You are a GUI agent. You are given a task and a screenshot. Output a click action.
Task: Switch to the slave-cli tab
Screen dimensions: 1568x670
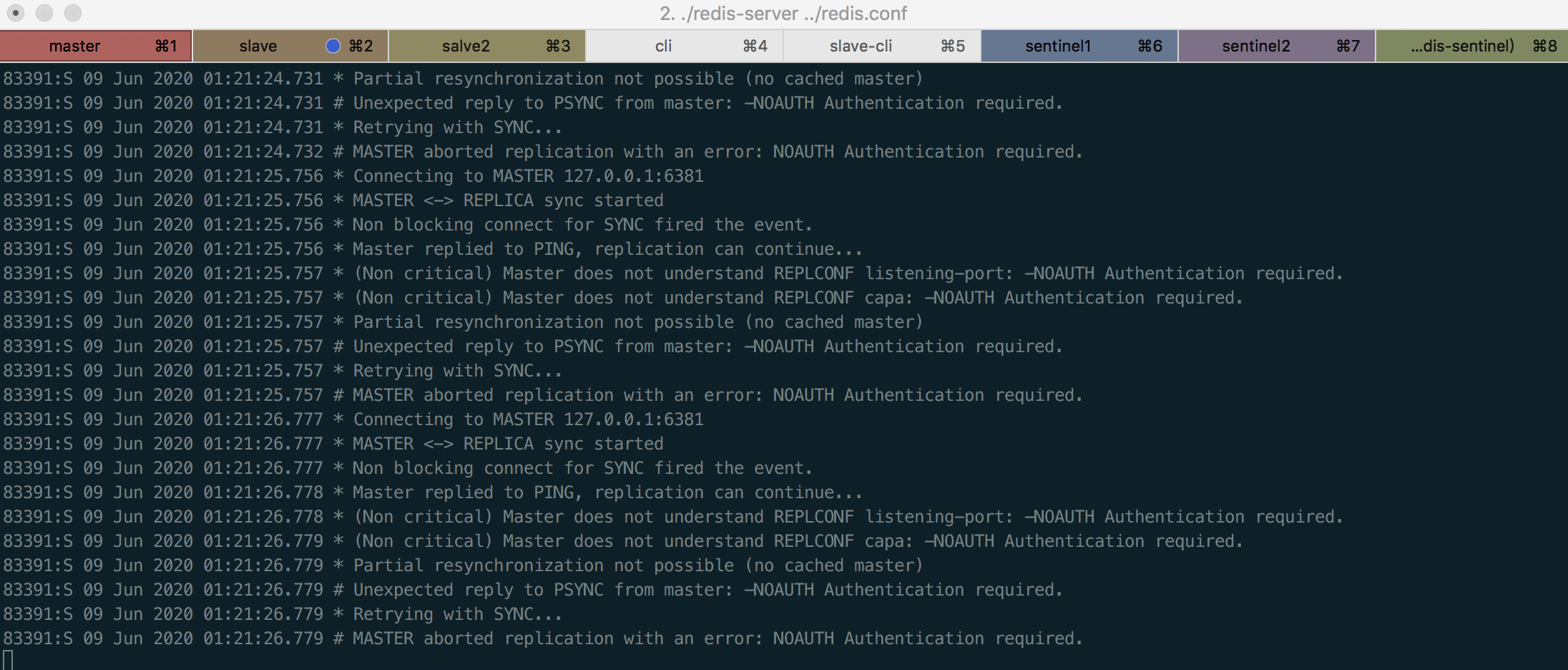coord(882,46)
